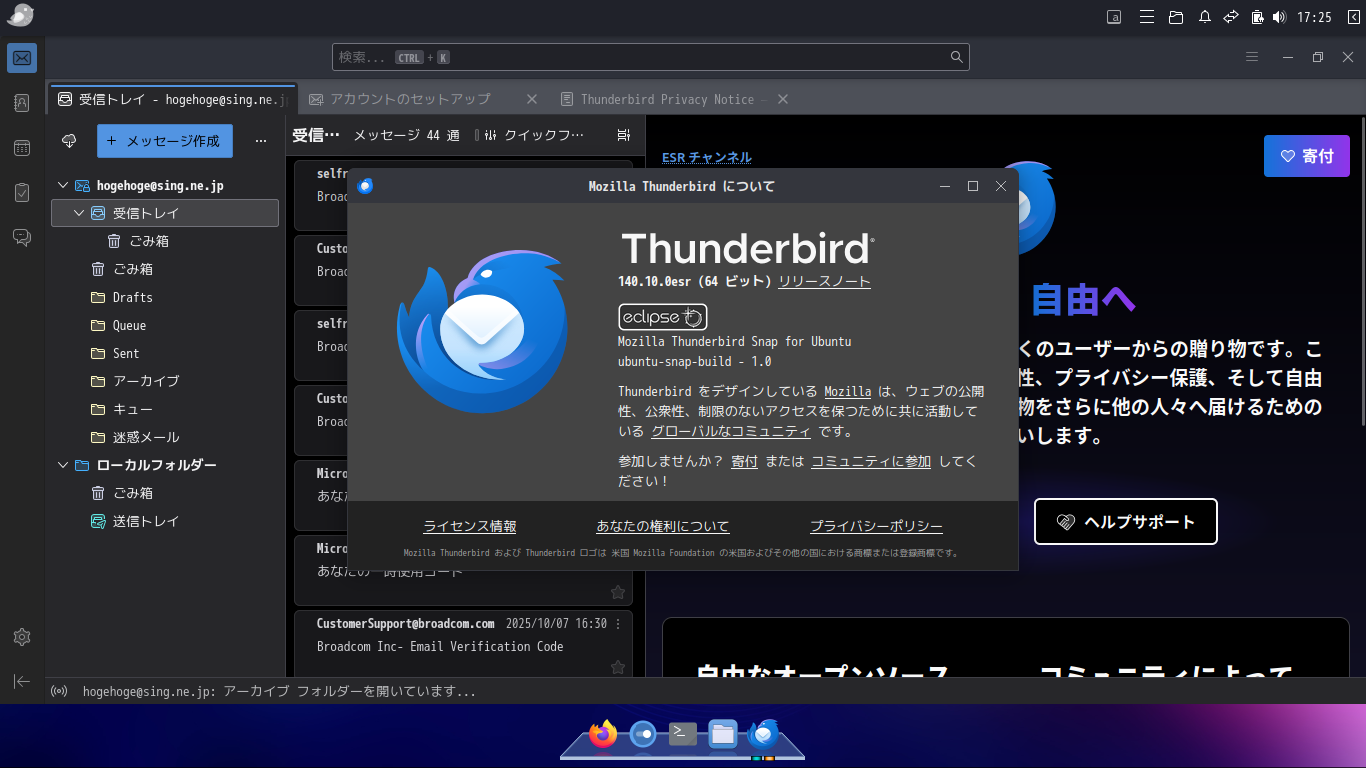Toggle the star on the top Microsoft message

pos(617,517)
